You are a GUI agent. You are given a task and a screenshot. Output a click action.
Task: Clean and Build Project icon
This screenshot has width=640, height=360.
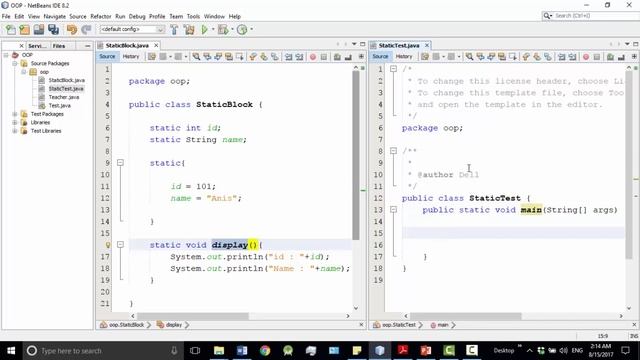(x=189, y=29)
